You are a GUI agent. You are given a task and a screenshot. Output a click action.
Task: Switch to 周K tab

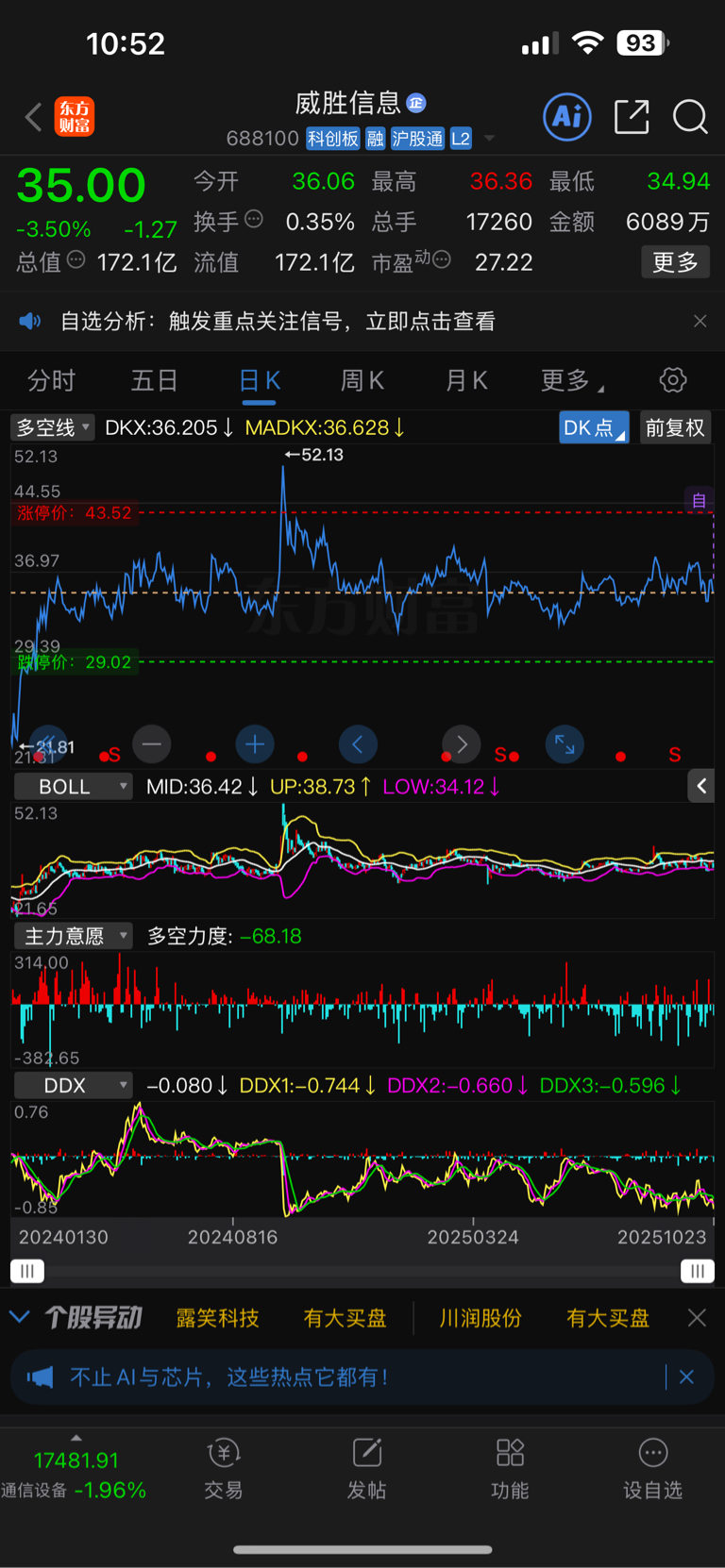[362, 380]
